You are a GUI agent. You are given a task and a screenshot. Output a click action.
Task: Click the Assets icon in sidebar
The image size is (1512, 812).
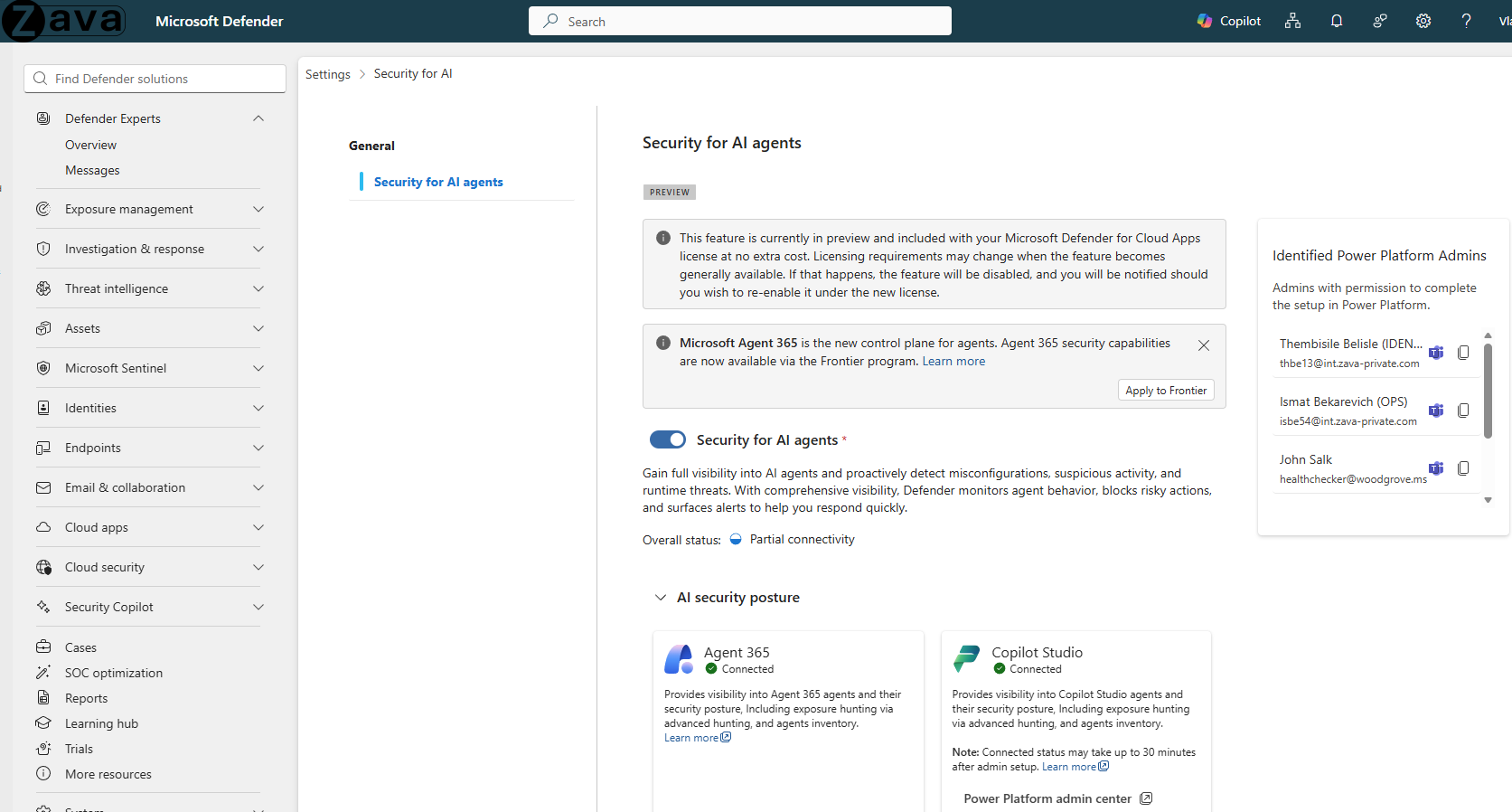43,328
